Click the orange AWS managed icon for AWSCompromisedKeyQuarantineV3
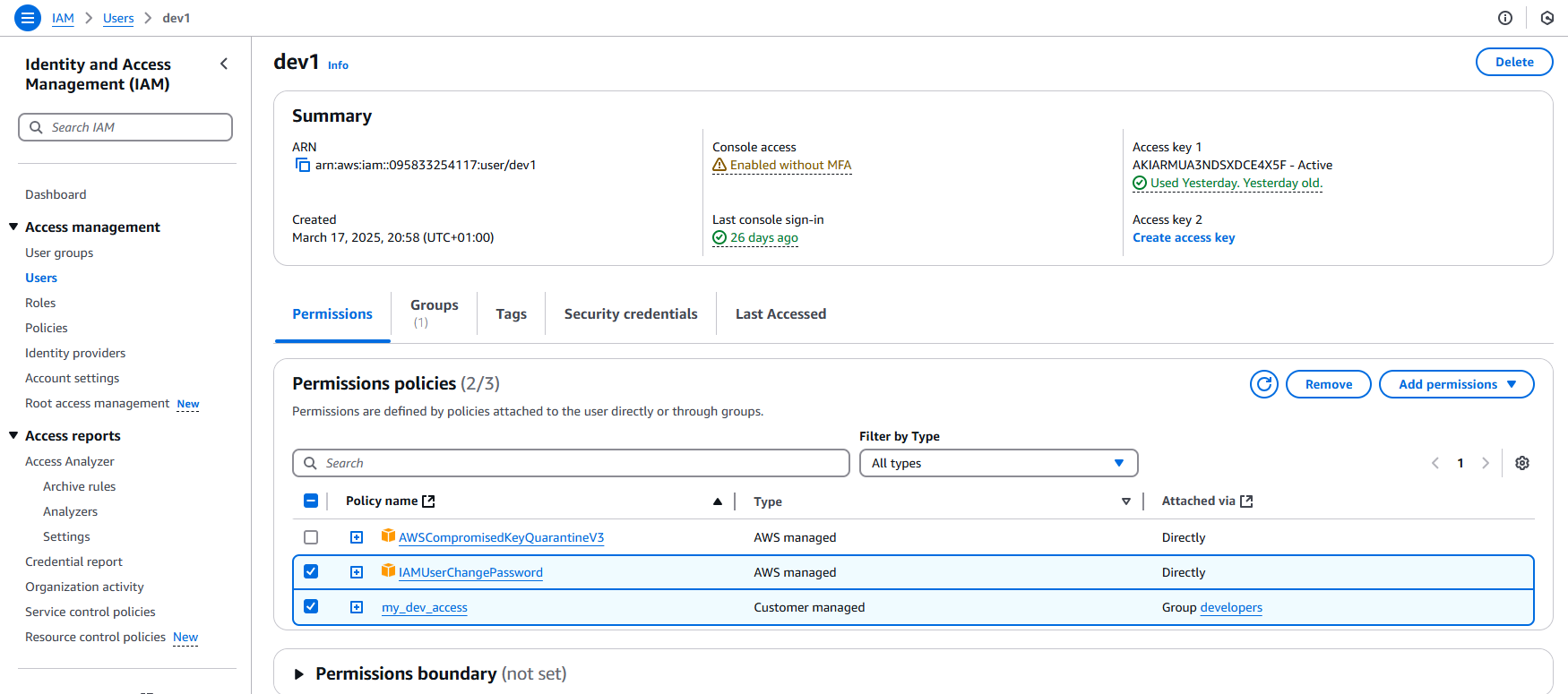 point(388,535)
